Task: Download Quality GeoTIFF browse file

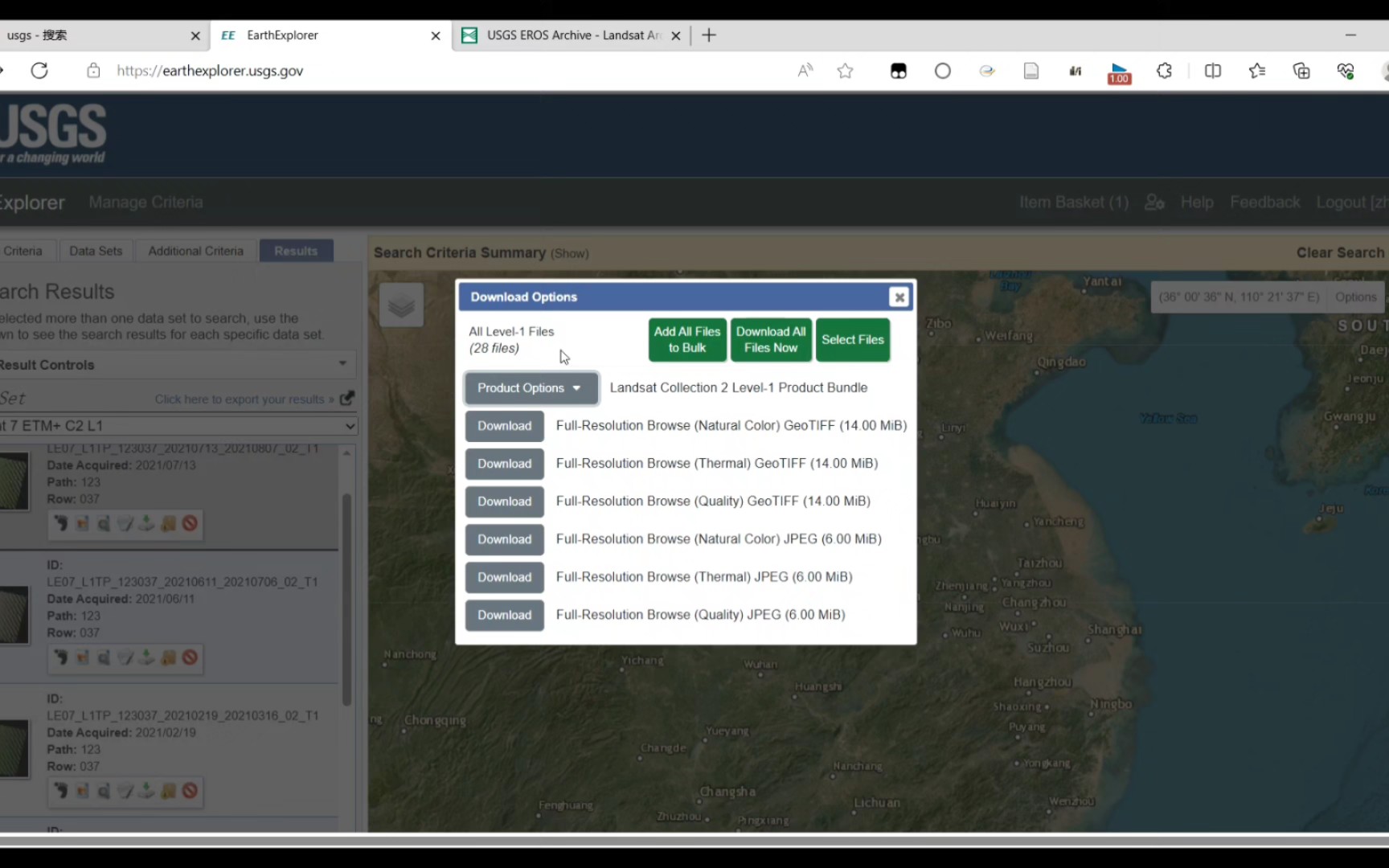Action: pos(505,502)
